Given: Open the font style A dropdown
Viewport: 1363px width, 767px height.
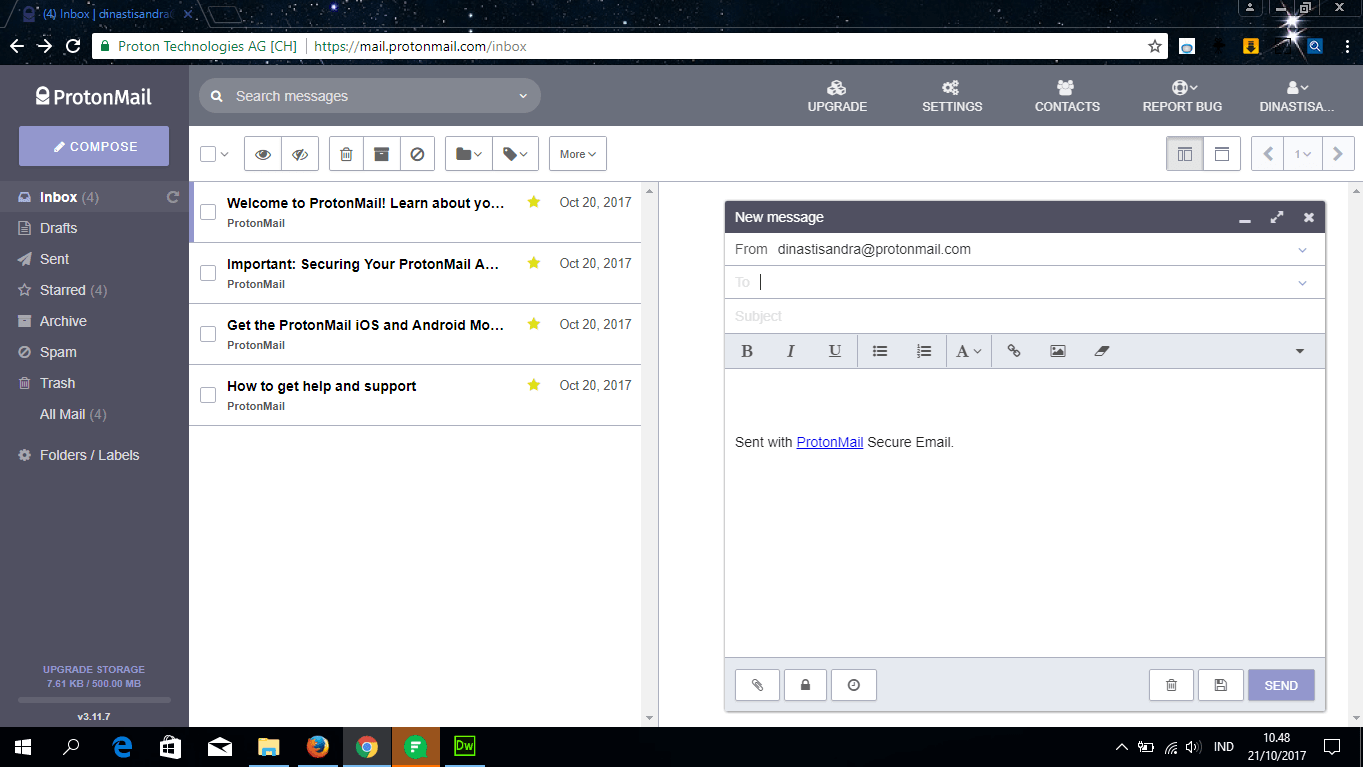Looking at the screenshot, I should click(969, 351).
